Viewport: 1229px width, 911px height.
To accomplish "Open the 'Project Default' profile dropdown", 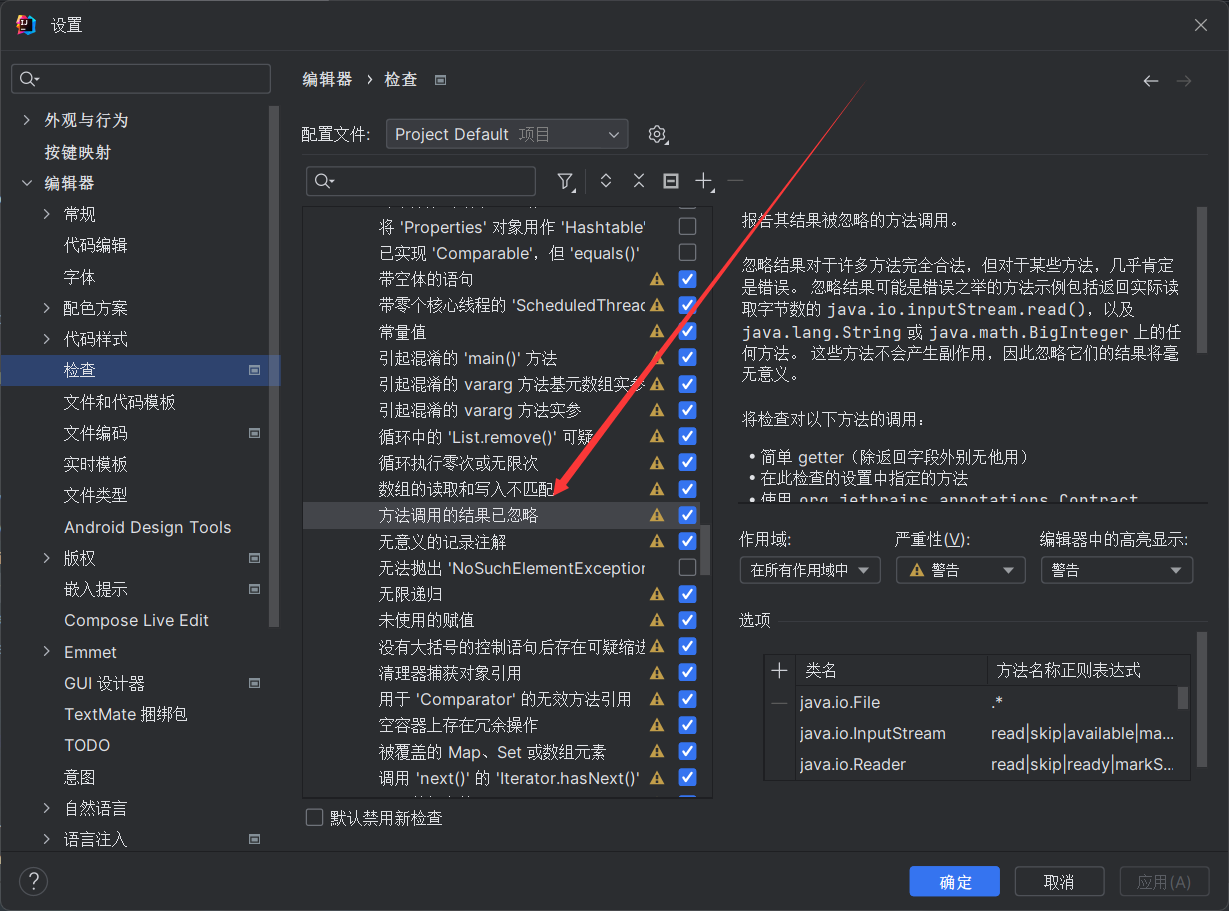I will pos(507,134).
